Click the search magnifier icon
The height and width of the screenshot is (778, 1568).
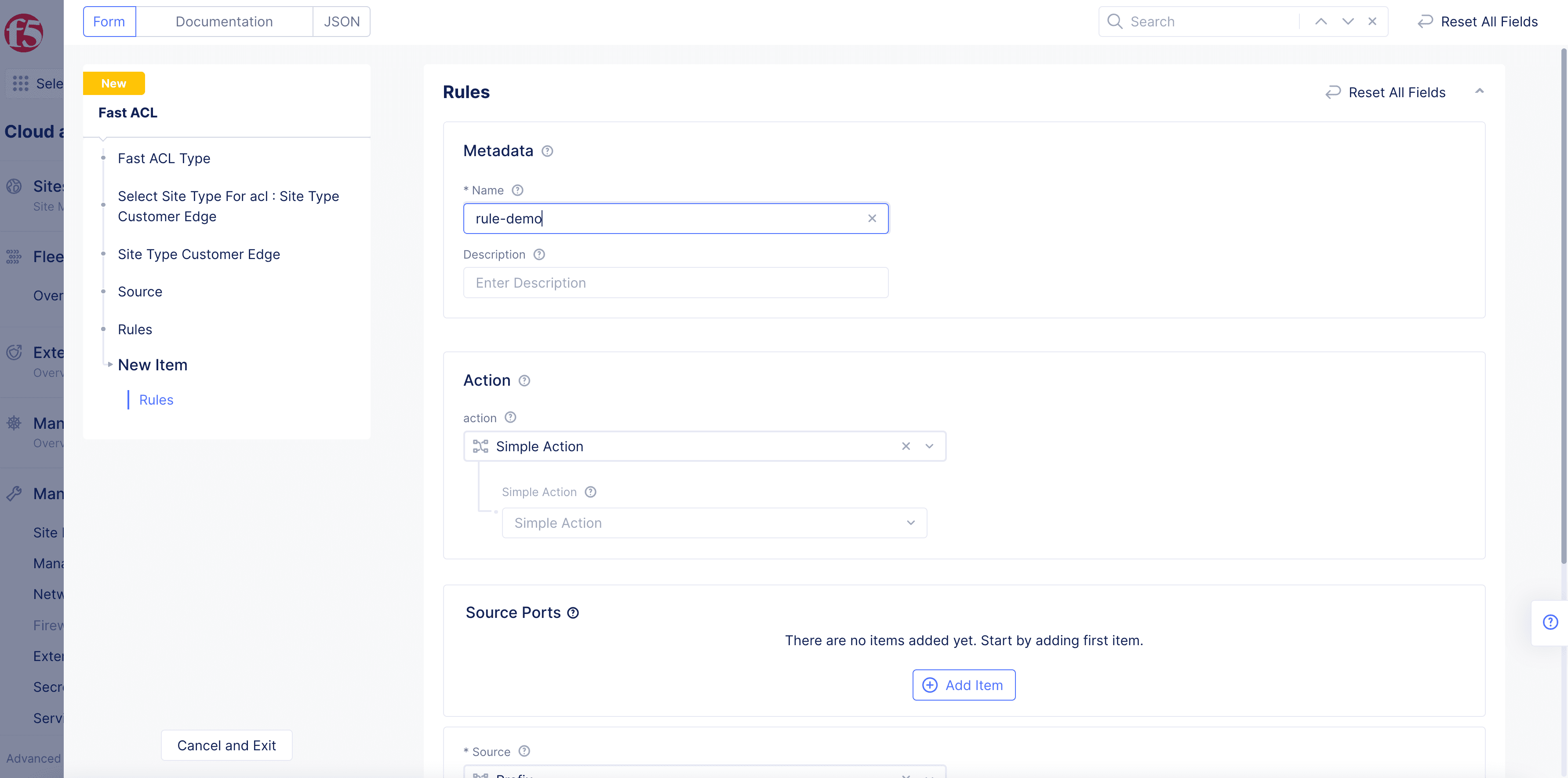pos(1114,21)
